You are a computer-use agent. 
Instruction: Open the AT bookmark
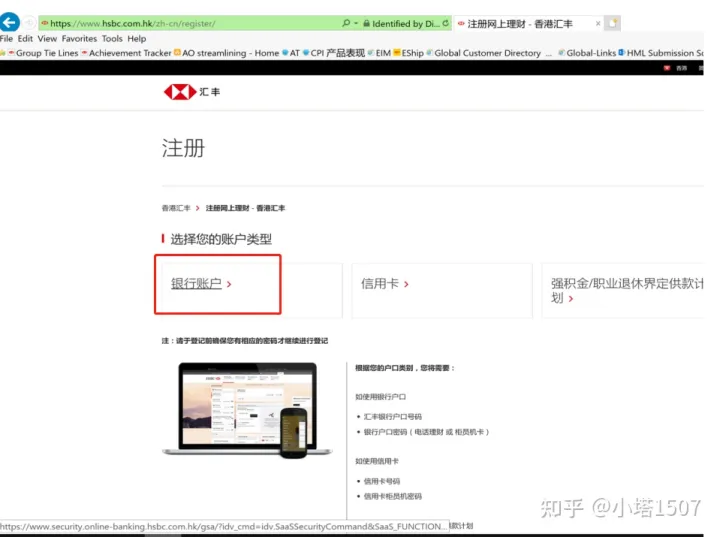pyautogui.click(x=291, y=53)
